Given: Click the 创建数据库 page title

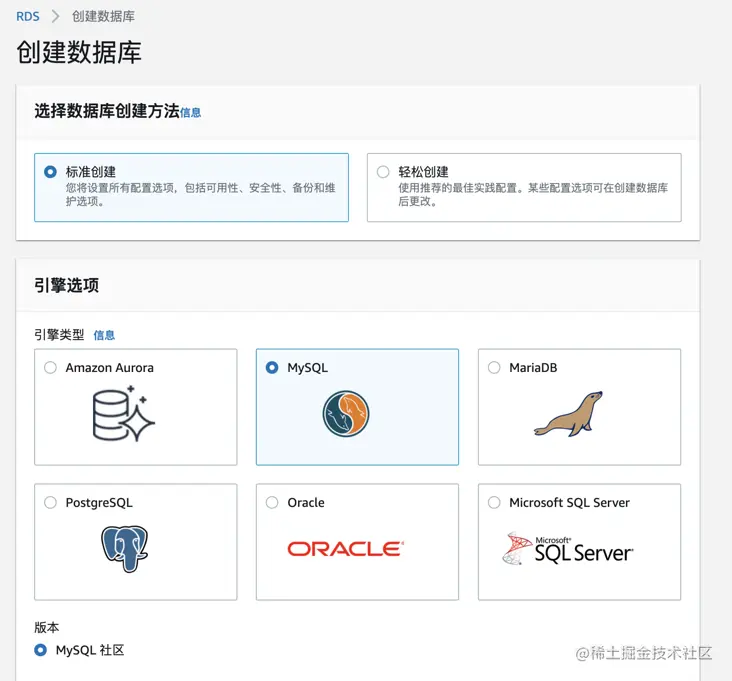Looking at the screenshot, I should 79,52.
